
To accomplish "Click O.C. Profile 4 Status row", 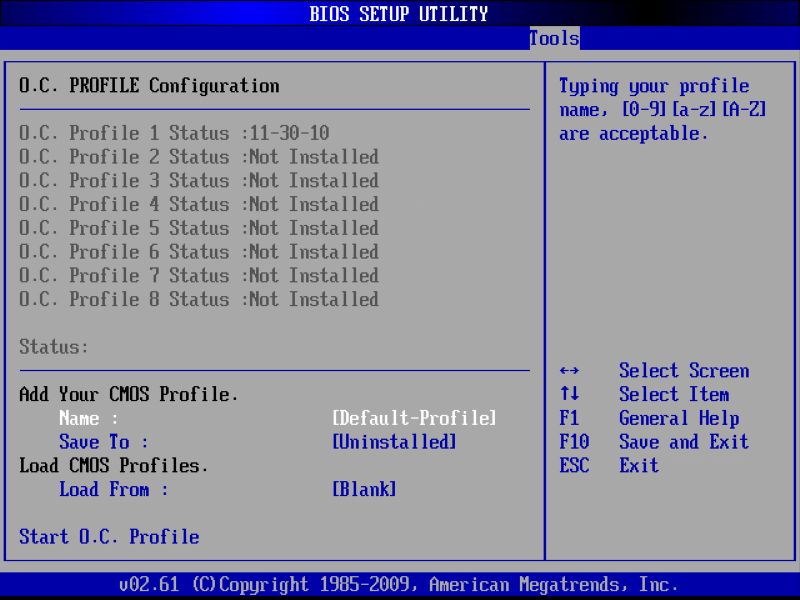I will click(x=199, y=204).
